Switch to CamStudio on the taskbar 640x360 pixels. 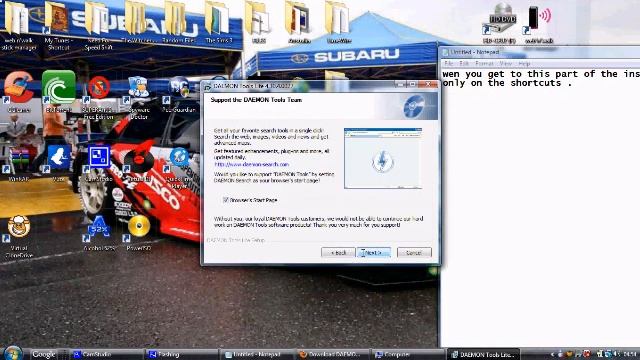tap(106, 354)
